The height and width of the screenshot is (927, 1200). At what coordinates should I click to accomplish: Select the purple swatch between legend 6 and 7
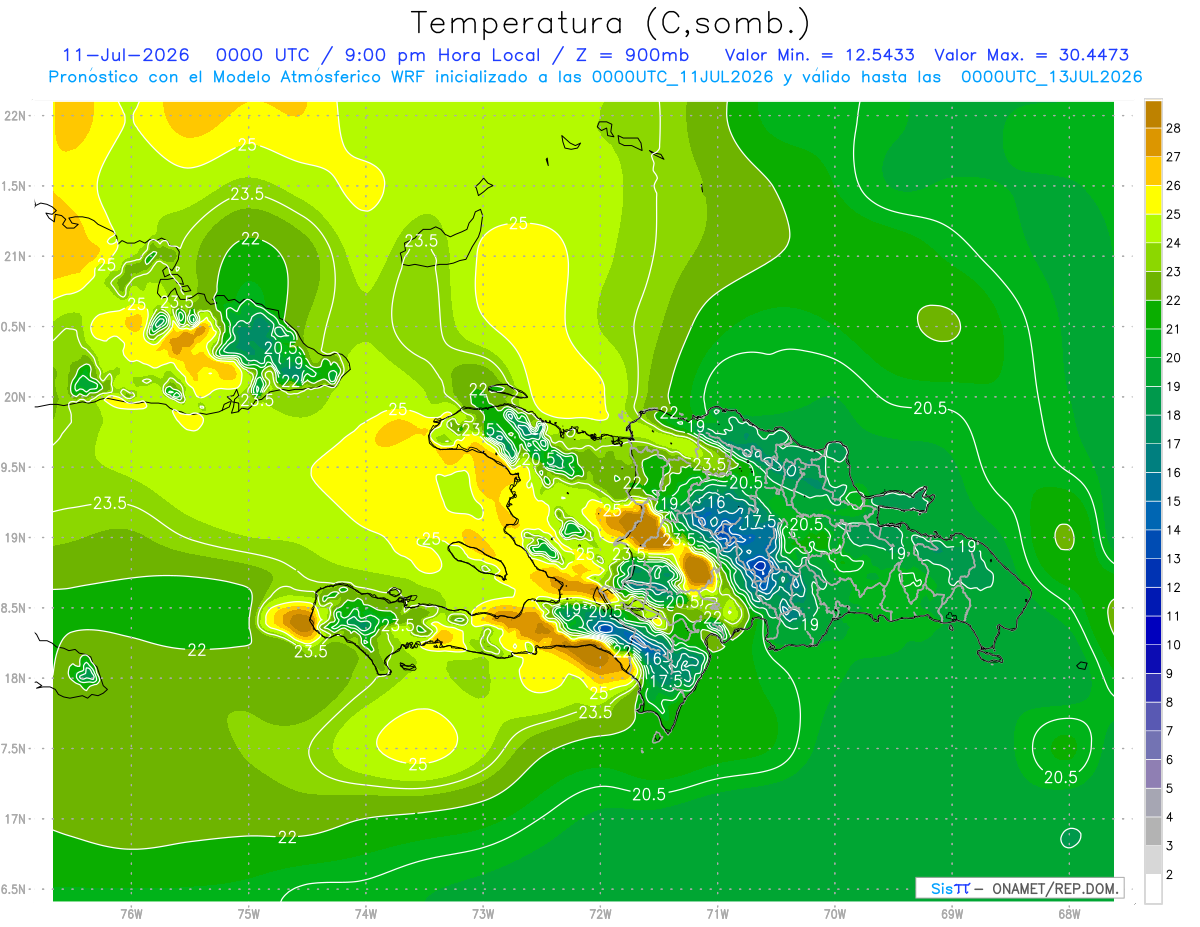[x=1153, y=745]
